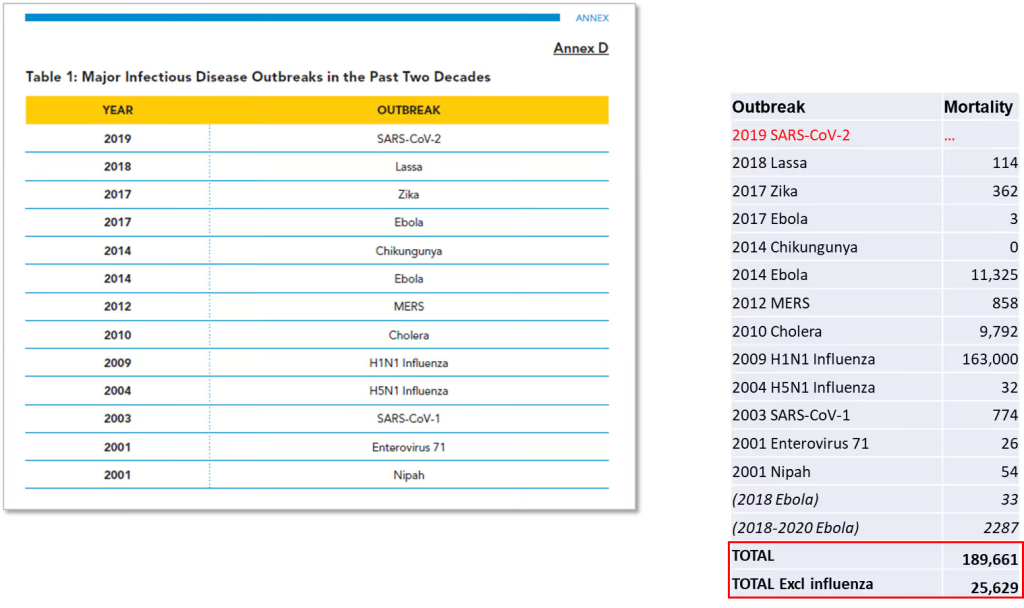Viewport: 1024px width, 608px height.
Task: Click the 858 mortality value
Action: (1004, 303)
